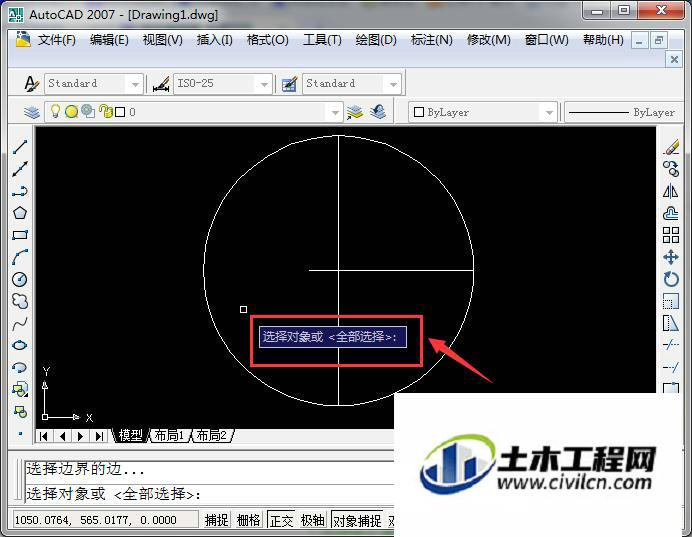This screenshot has width=692, height=537.
Task: Switch to the 布局2 tab
Action: 211,436
